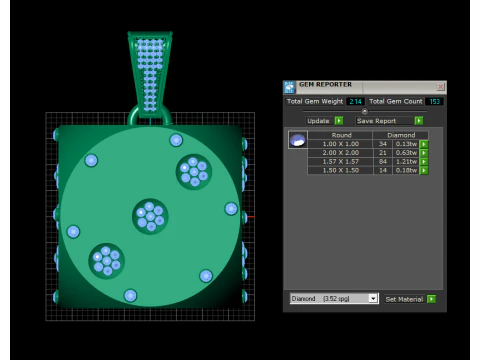The image size is (480, 360).
Task: Click green arrow on the 2.00 X 2.00 row
Action: 424,153
